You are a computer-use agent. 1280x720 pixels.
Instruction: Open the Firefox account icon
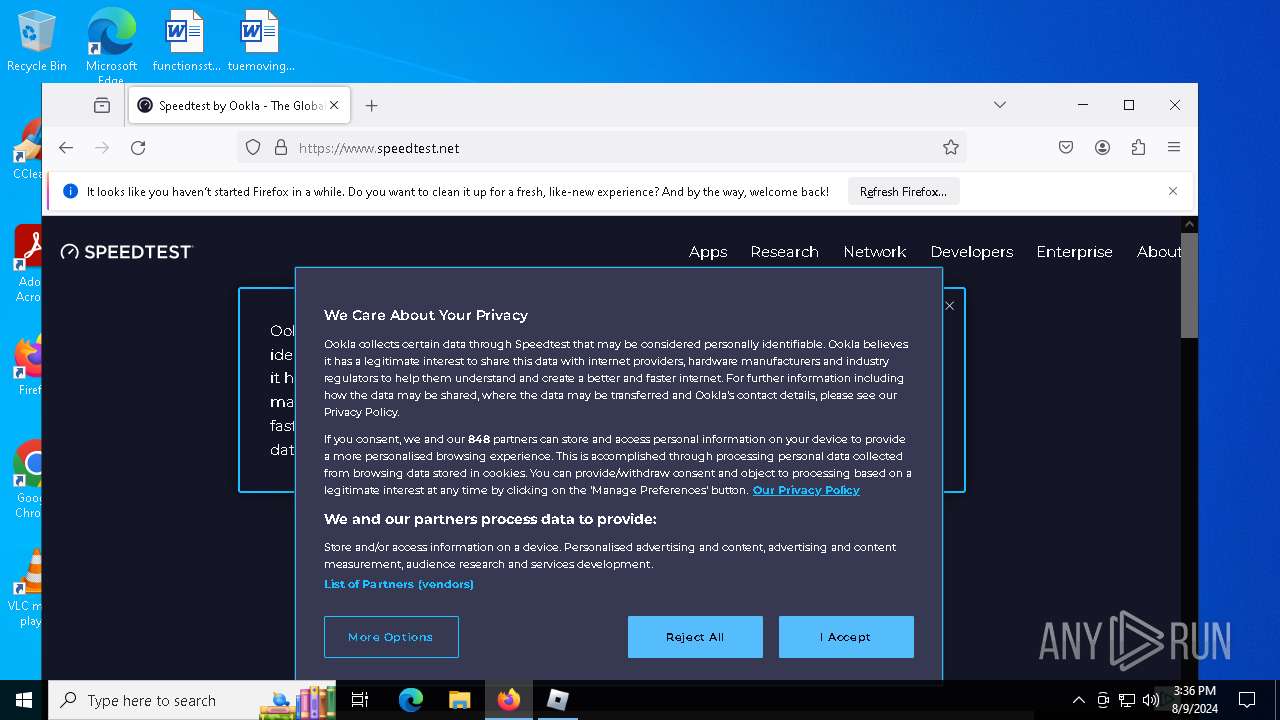pyautogui.click(x=1102, y=147)
